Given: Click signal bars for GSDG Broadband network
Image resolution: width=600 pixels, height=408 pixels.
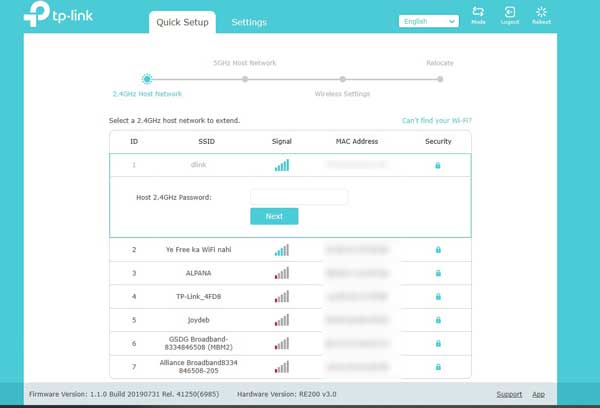Looking at the screenshot, I should [282, 344].
